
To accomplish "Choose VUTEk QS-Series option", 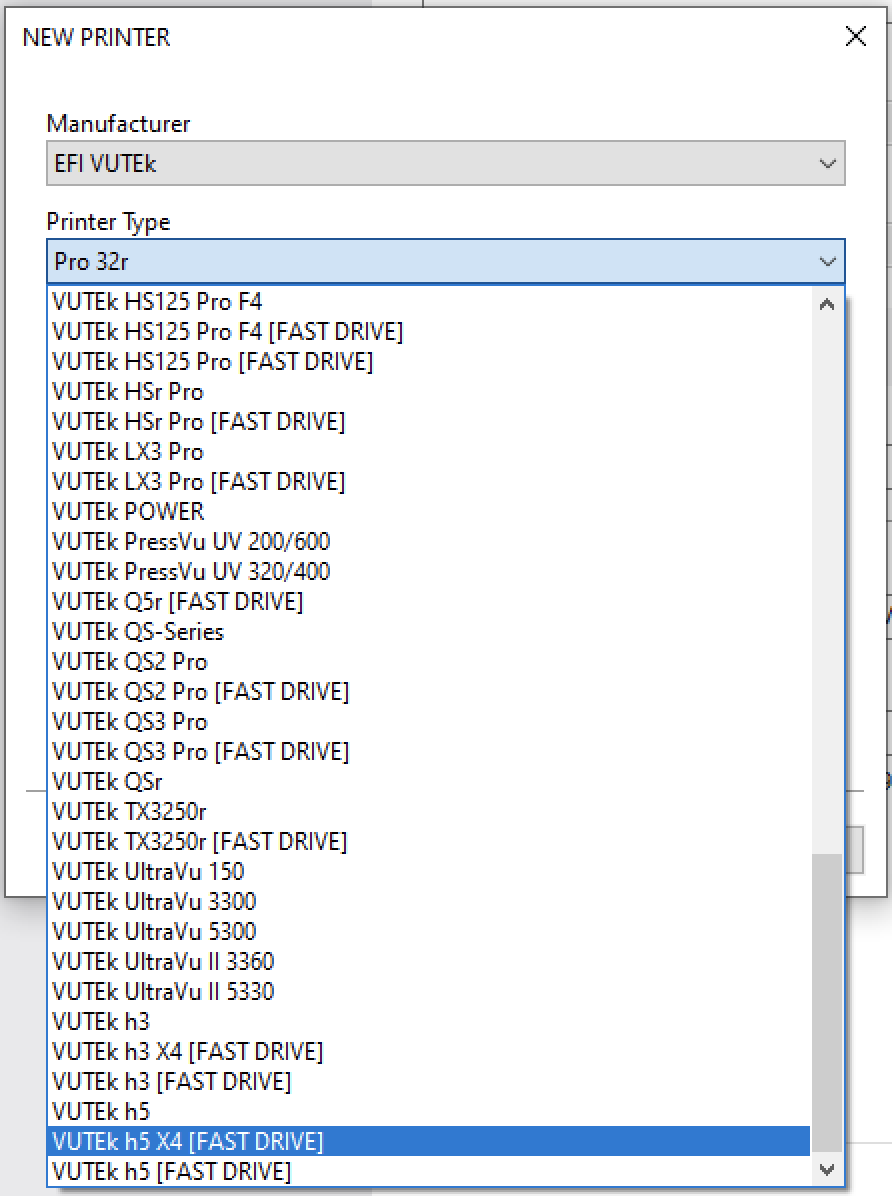I will tap(430, 632).
